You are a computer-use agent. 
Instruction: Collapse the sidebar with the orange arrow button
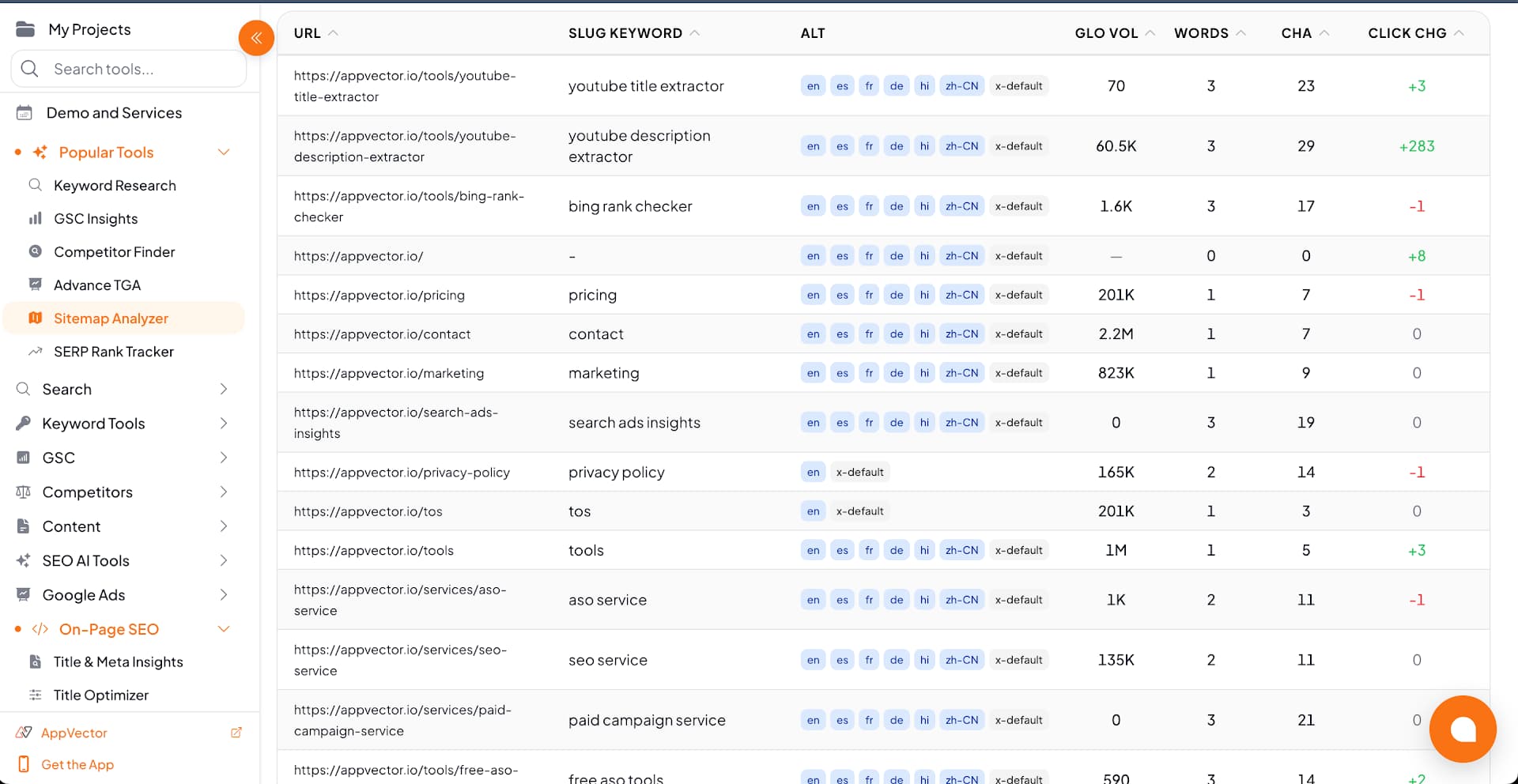[x=256, y=37]
